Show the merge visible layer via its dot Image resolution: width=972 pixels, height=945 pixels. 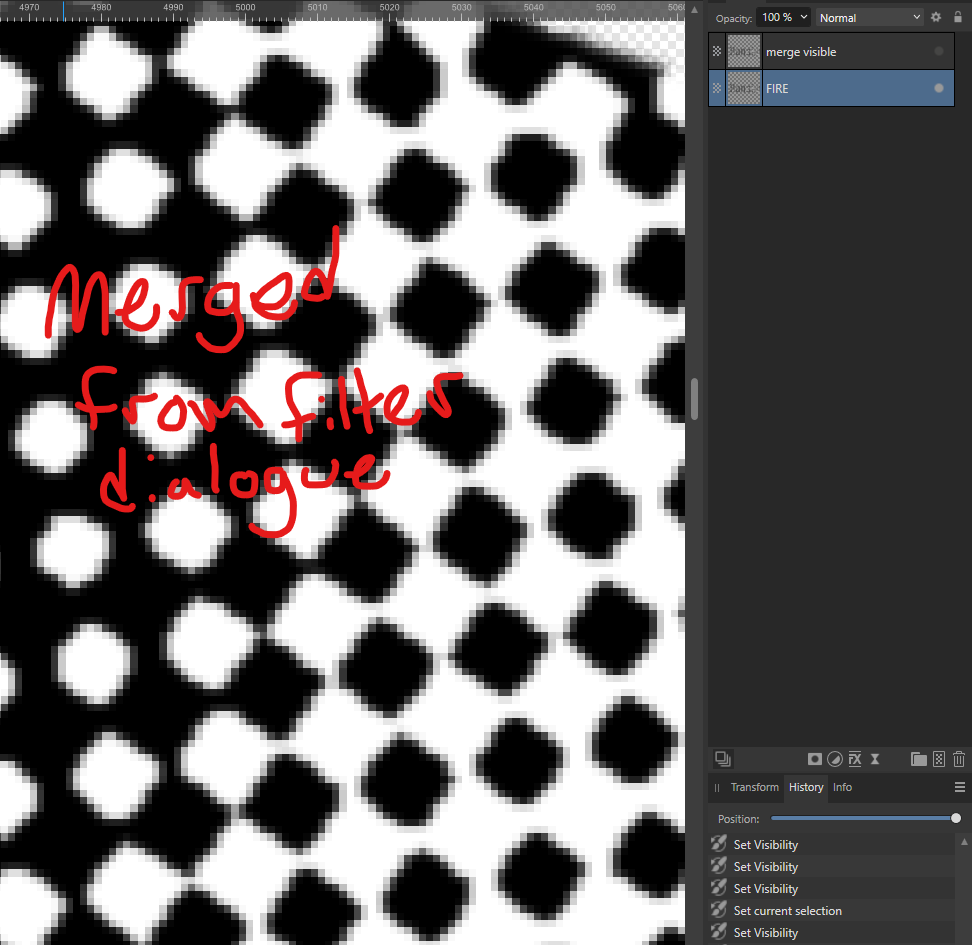[x=939, y=51]
